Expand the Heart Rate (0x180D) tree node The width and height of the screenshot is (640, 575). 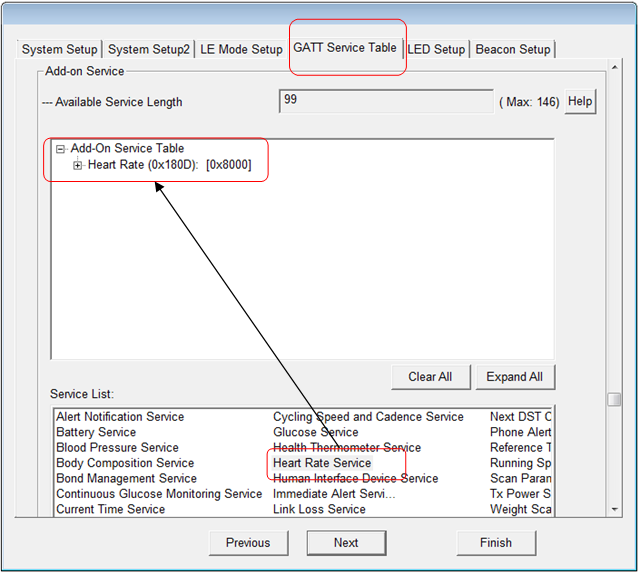click(78, 165)
